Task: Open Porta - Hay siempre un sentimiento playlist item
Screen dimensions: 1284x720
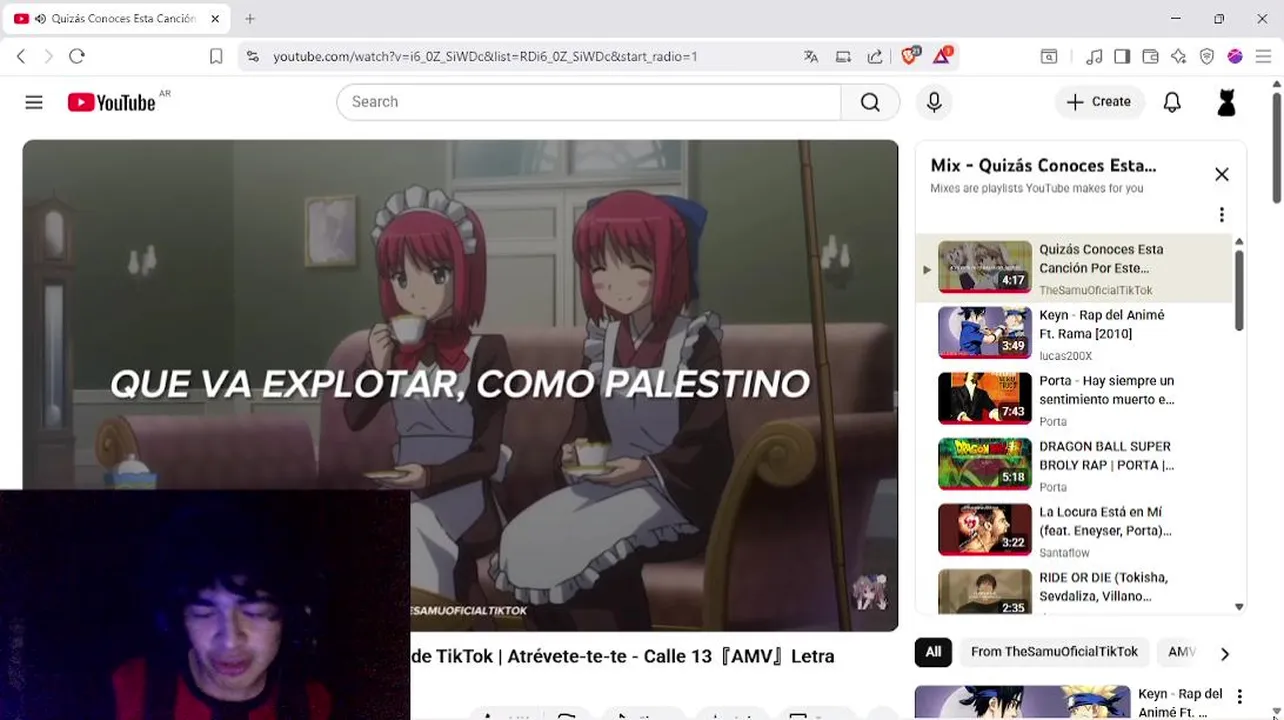Action: (1073, 399)
